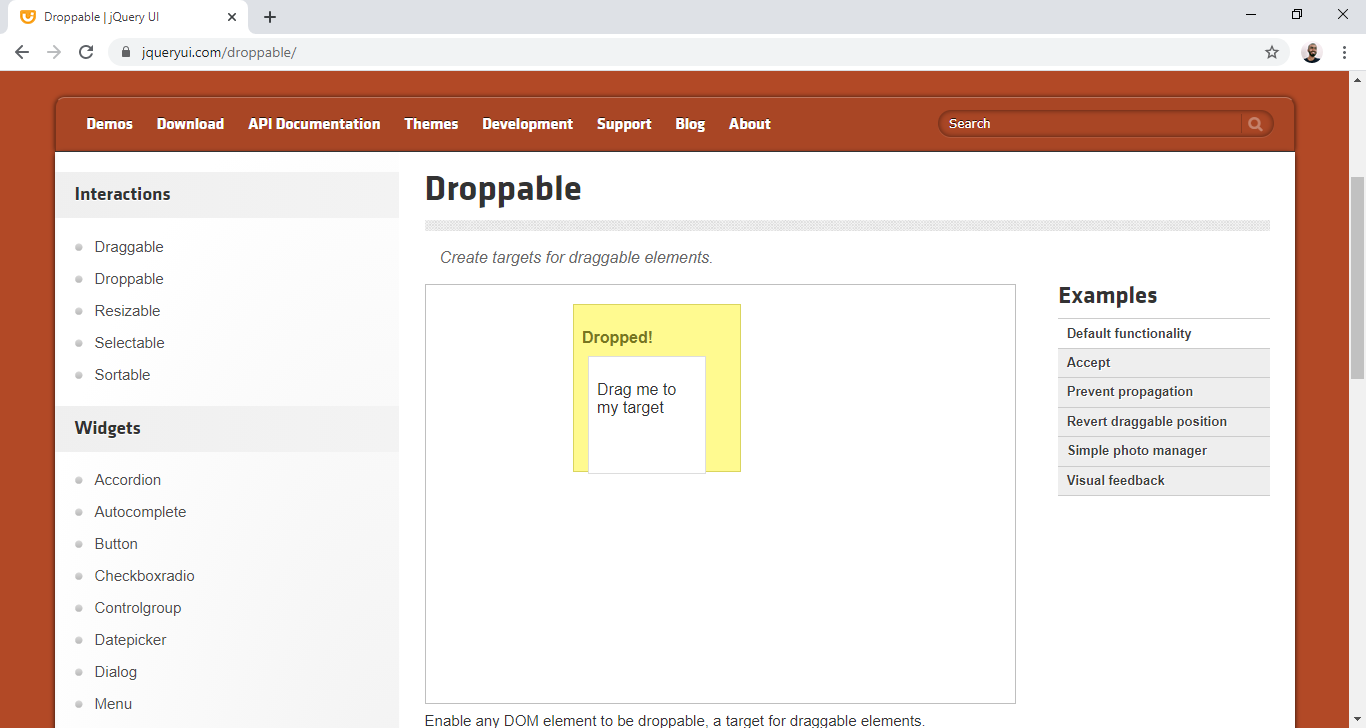The height and width of the screenshot is (728, 1366).
Task: Go to the Datepicker widget page
Action: click(130, 640)
